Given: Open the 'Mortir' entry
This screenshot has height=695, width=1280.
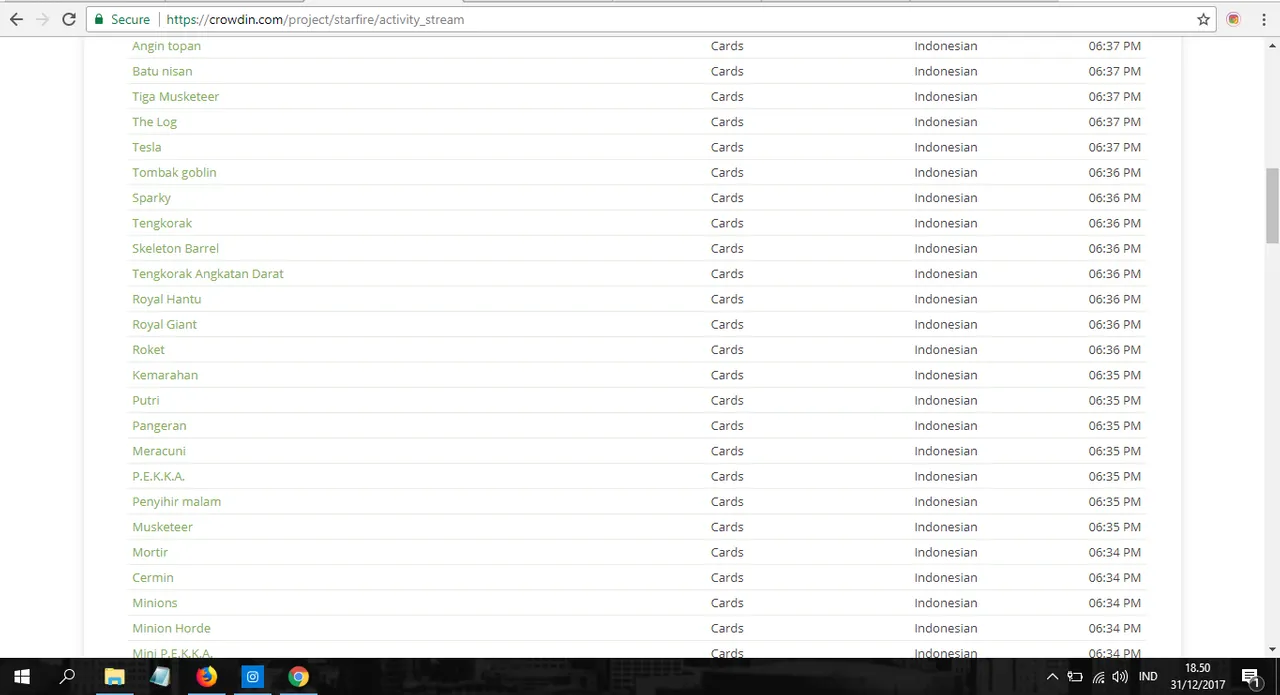Looking at the screenshot, I should click(x=150, y=552).
